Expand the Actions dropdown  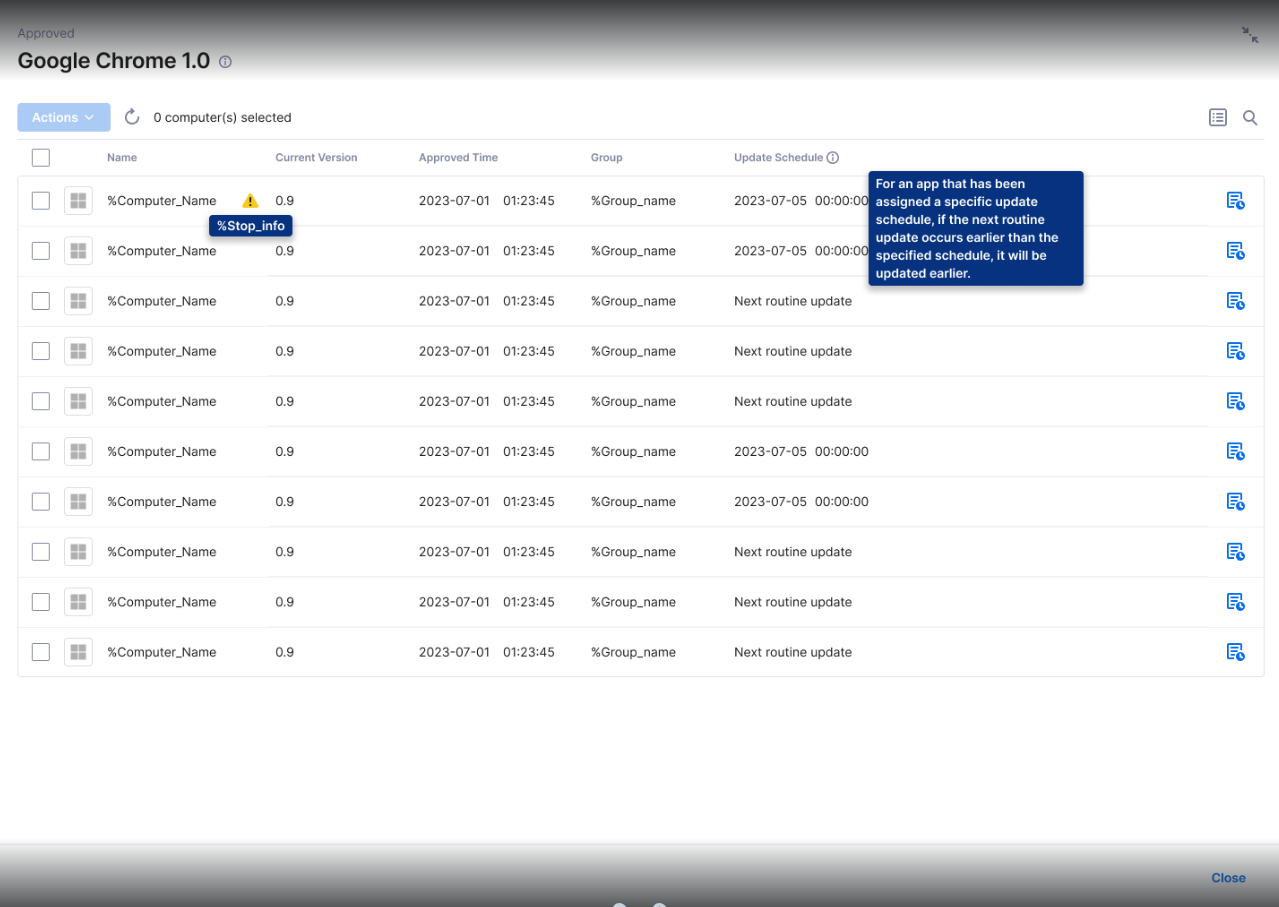point(63,117)
